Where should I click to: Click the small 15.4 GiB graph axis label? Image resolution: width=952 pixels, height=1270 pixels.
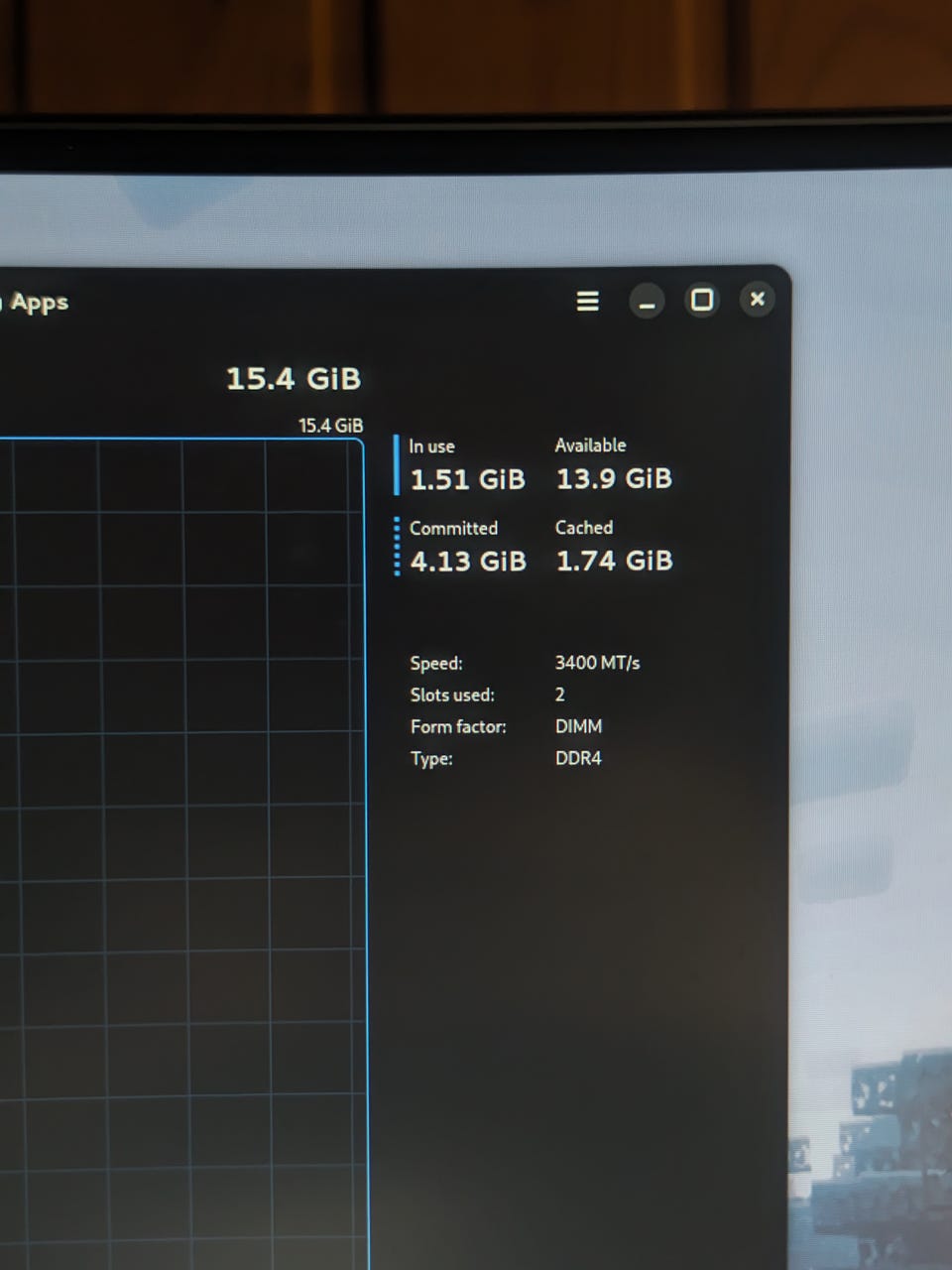(x=331, y=426)
